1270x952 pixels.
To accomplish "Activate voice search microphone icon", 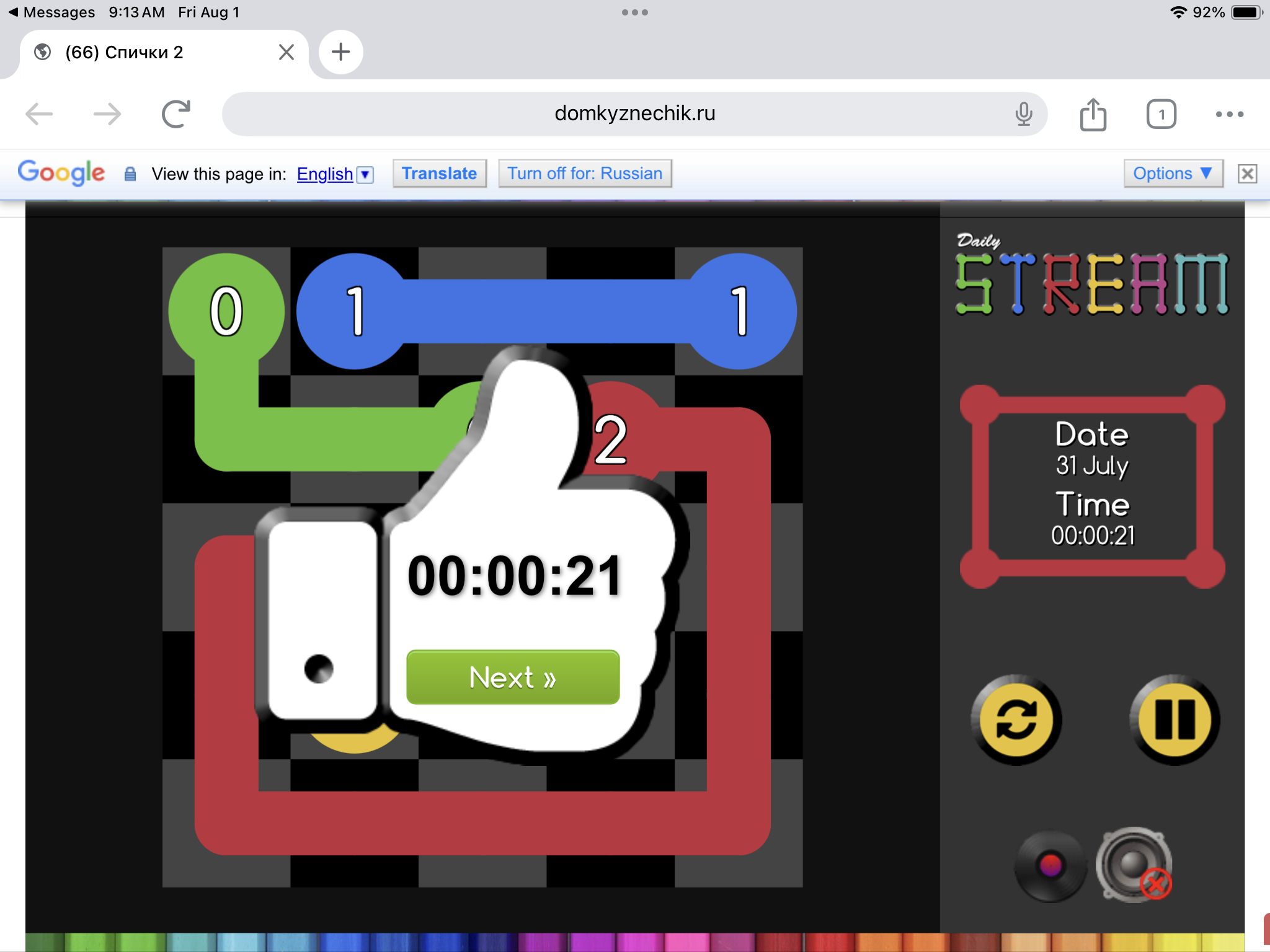I will tap(1024, 114).
